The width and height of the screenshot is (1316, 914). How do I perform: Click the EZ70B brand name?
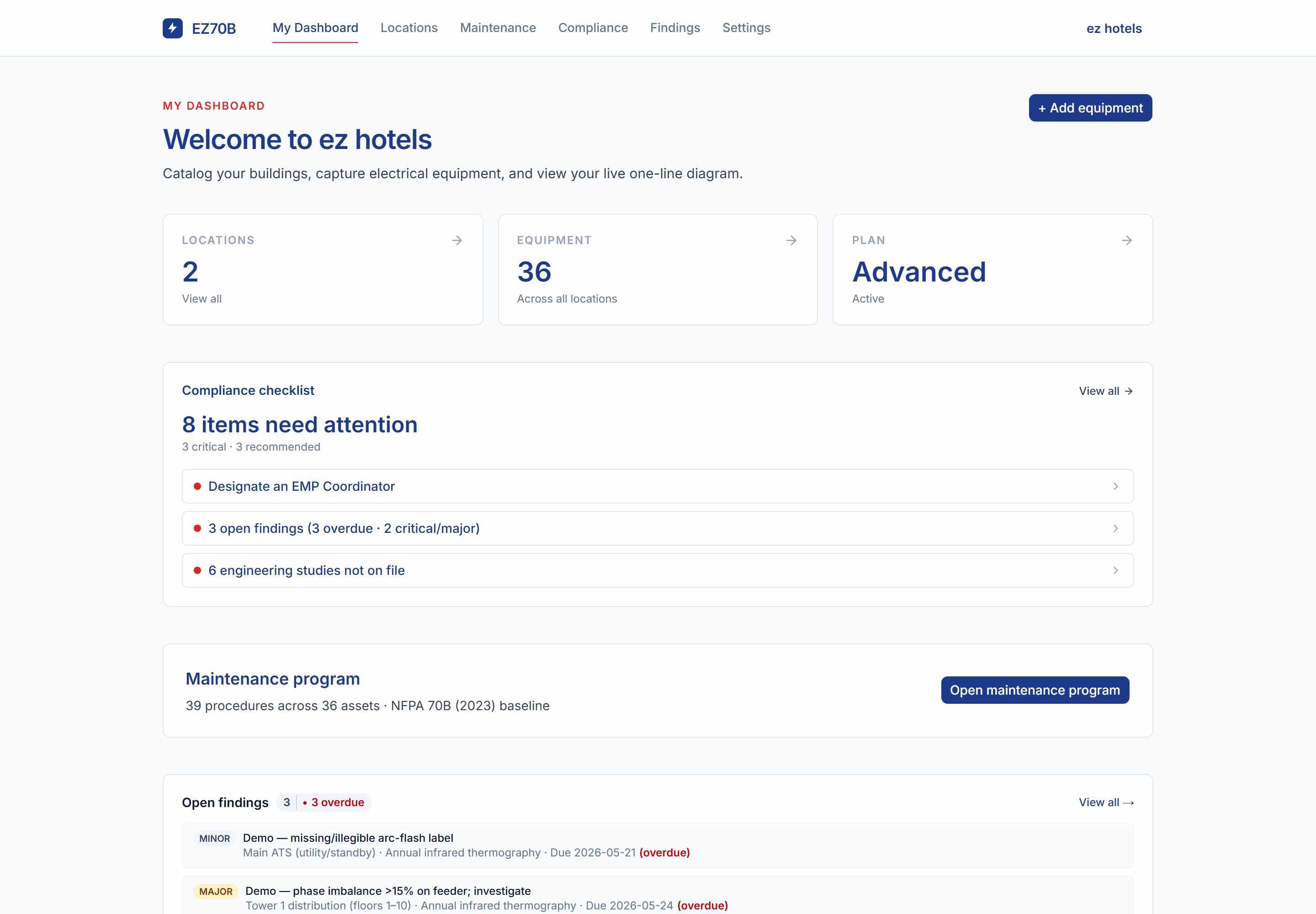213,28
